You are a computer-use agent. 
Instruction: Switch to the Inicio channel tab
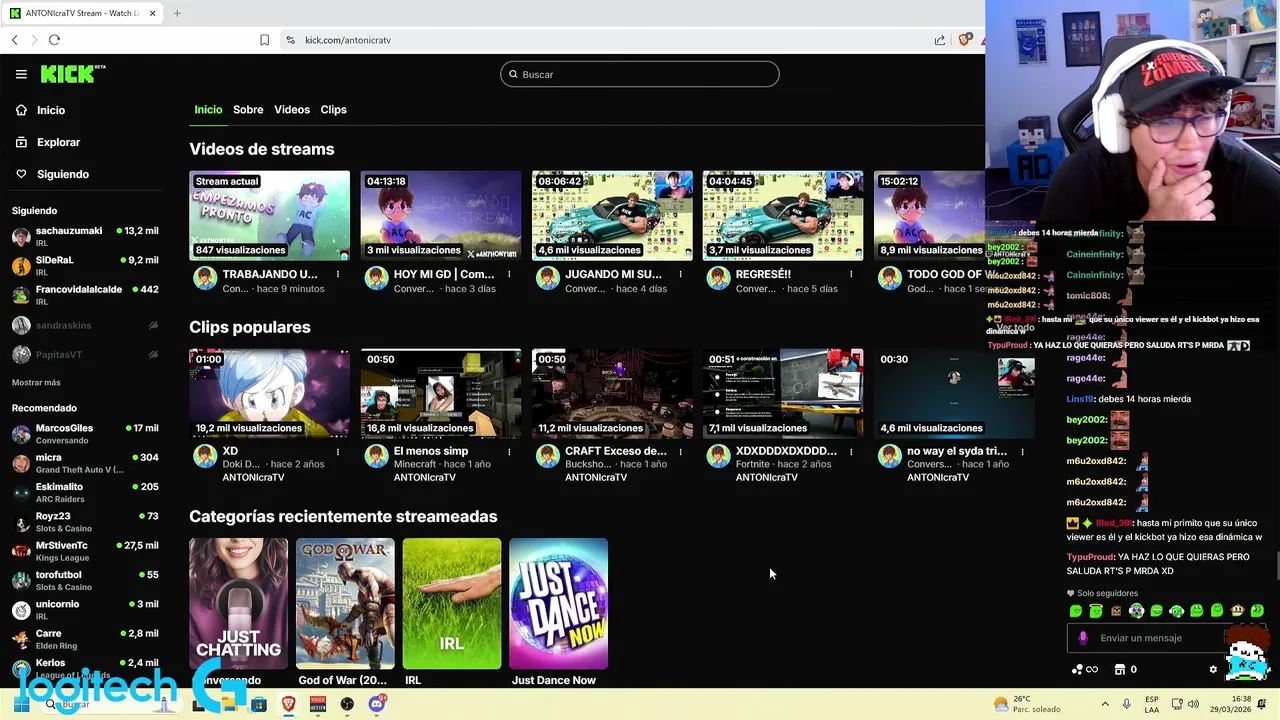click(x=208, y=110)
